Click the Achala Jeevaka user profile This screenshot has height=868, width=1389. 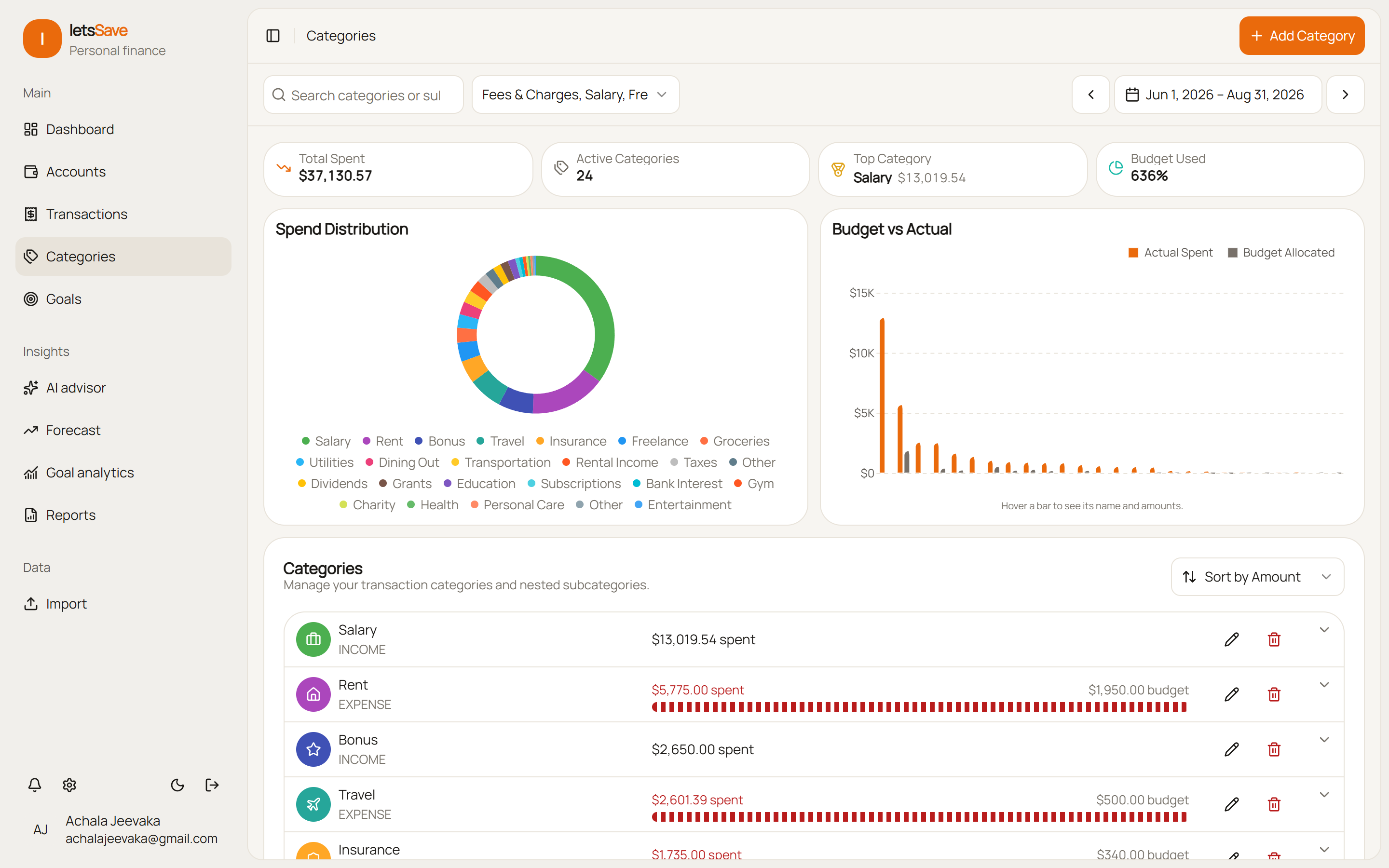point(123,829)
